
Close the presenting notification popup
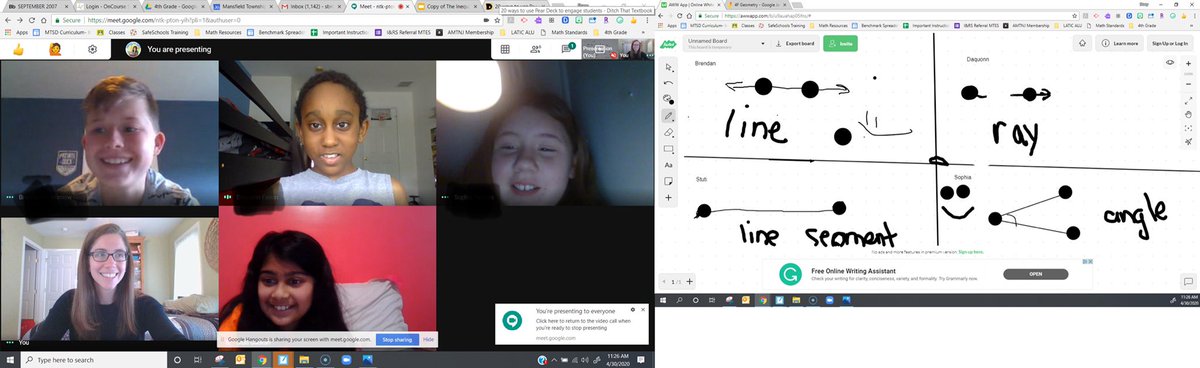point(643,310)
